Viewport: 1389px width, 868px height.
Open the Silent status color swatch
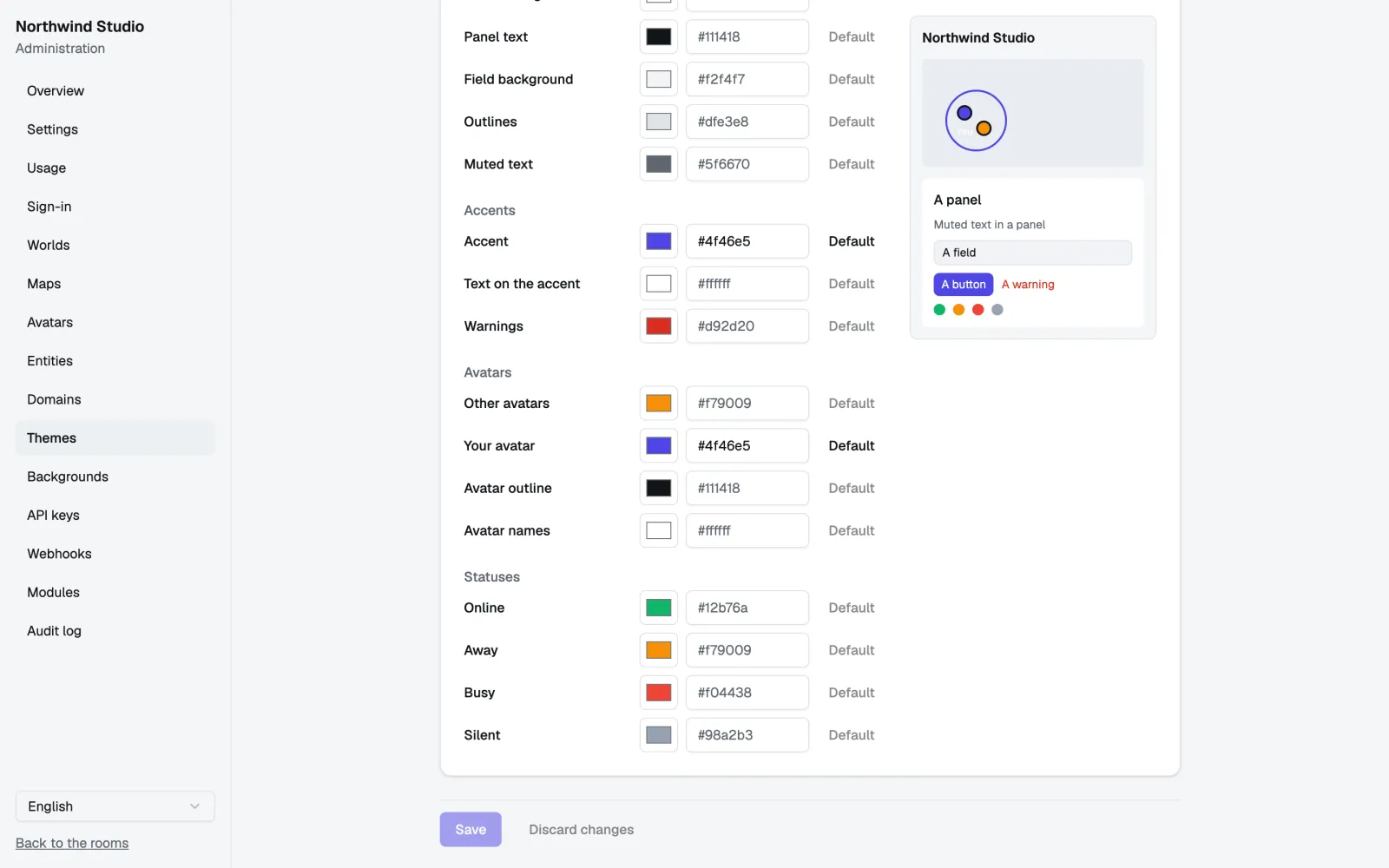[x=659, y=735]
